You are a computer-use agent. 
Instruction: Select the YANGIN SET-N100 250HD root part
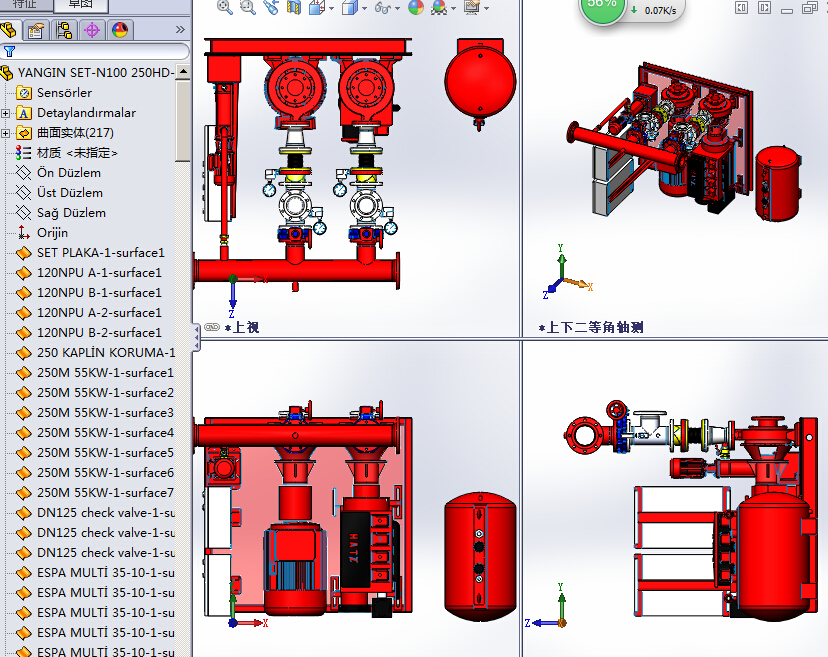coord(96,72)
